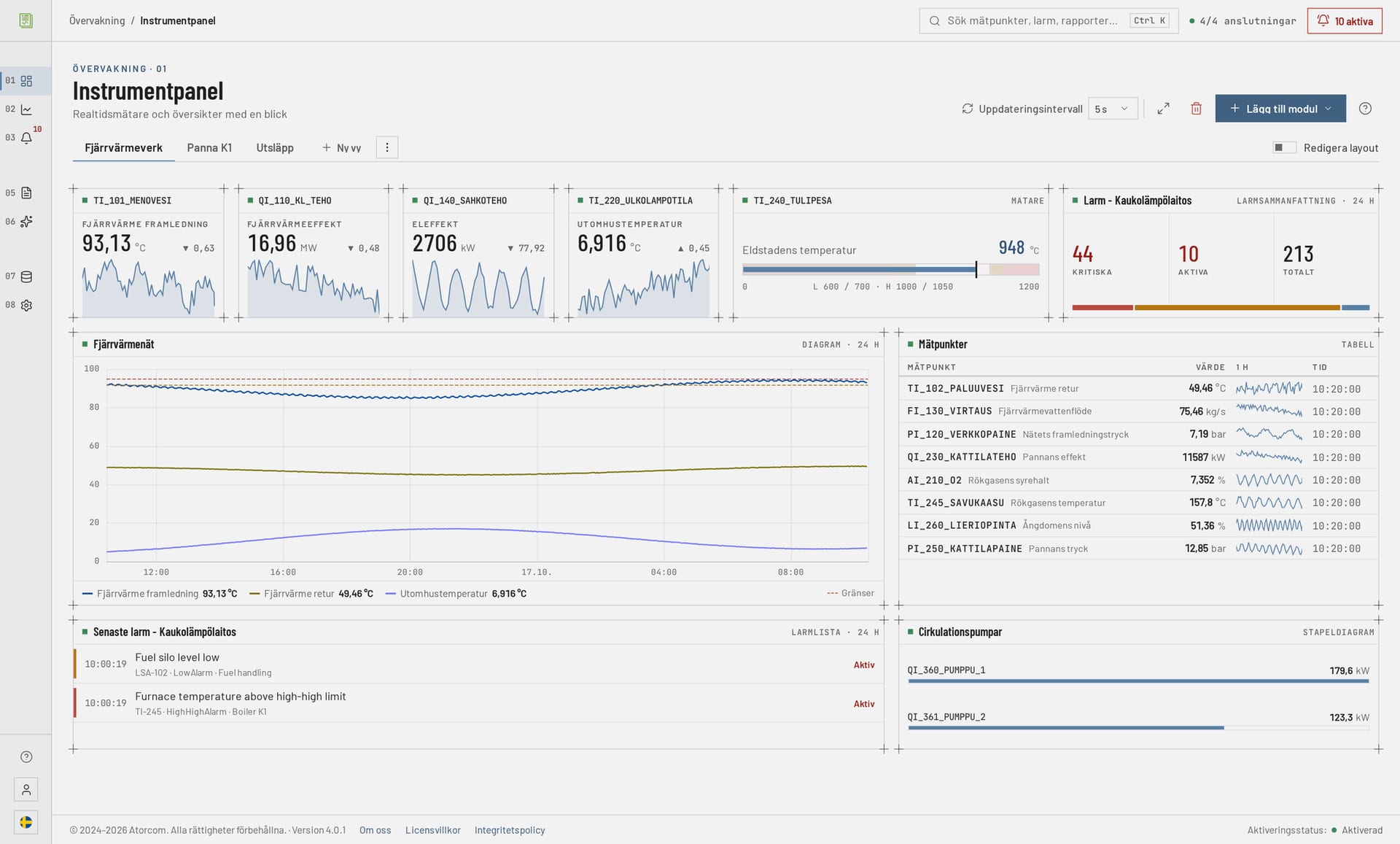This screenshot has width=1400, height=844.
Task: Click Övervakning in the breadcrumb
Action: (97, 21)
